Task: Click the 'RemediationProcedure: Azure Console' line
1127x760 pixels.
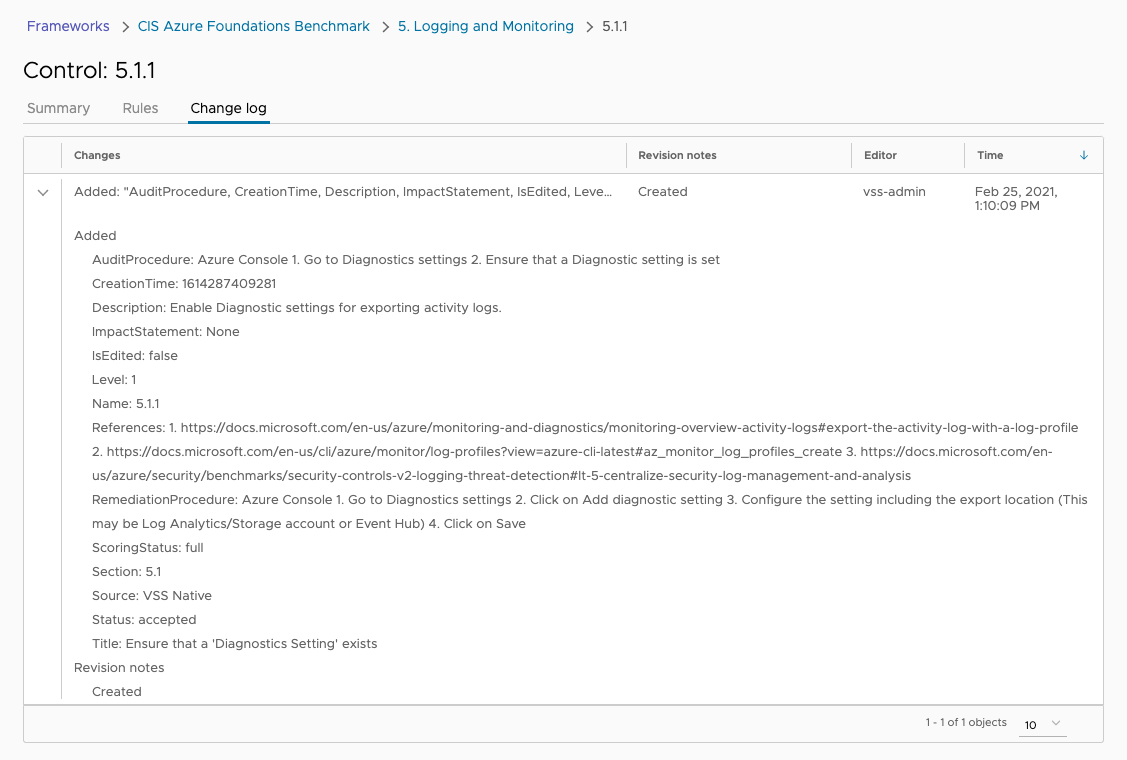Action: (589, 511)
